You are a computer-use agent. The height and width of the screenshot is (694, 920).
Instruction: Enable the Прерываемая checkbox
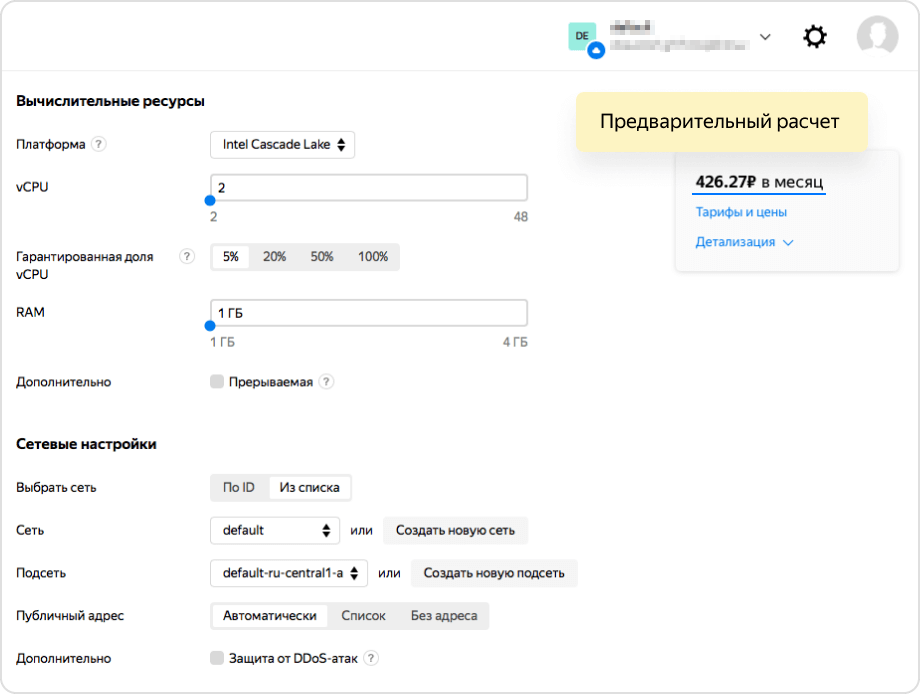[x=217, y=382]
